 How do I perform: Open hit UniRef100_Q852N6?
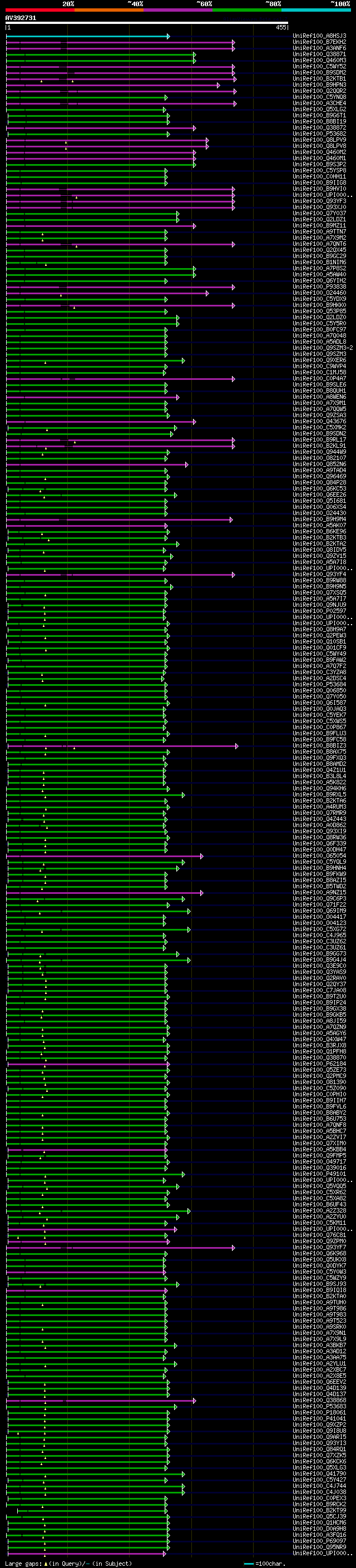319,464
